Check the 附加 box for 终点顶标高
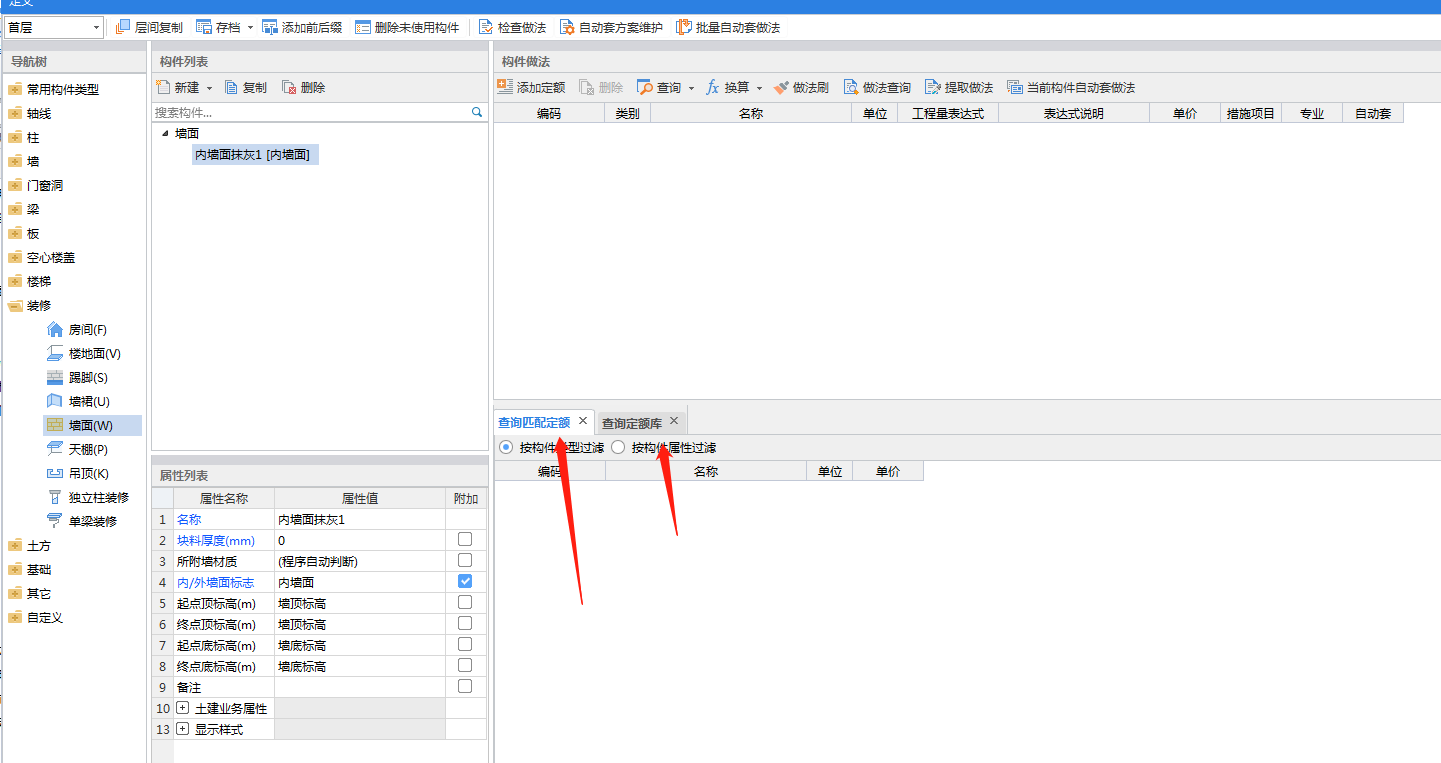The image size is (1441, 763). [465, 623]
